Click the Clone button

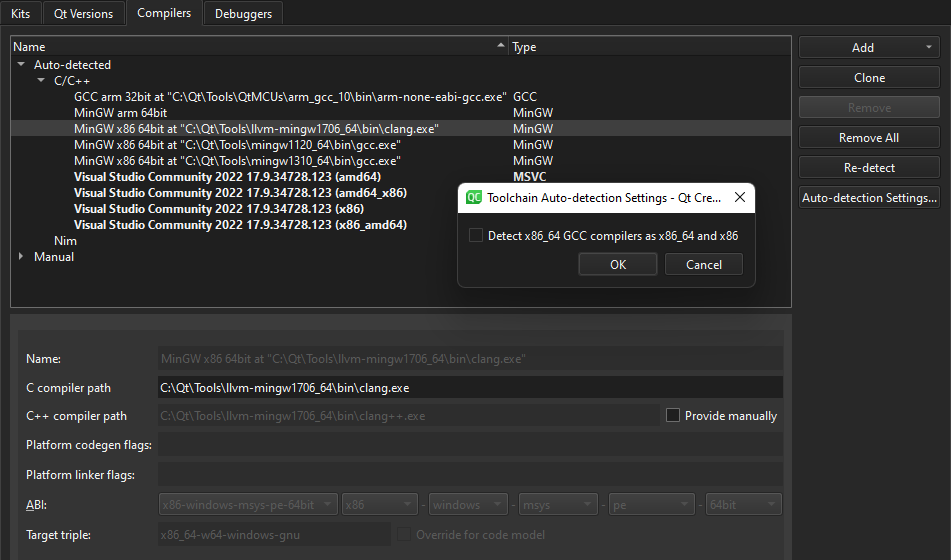[868, 78]
